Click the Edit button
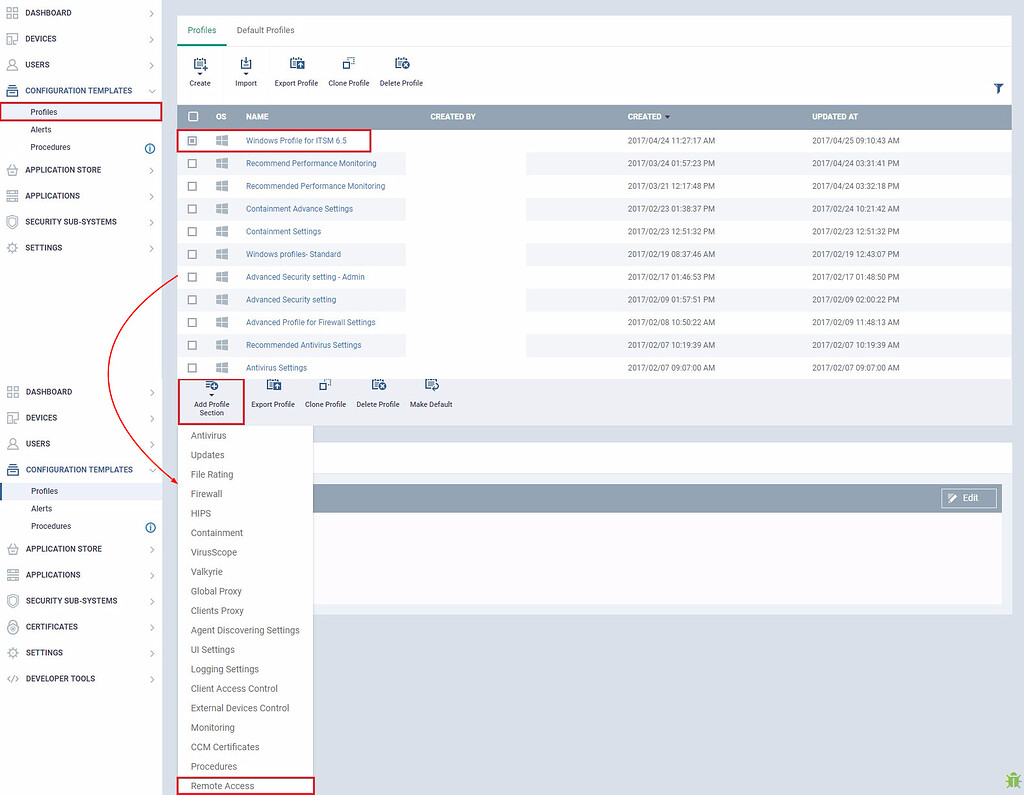Image resolution: width=1024 pixels, height=795 pixels. (967, 497)
